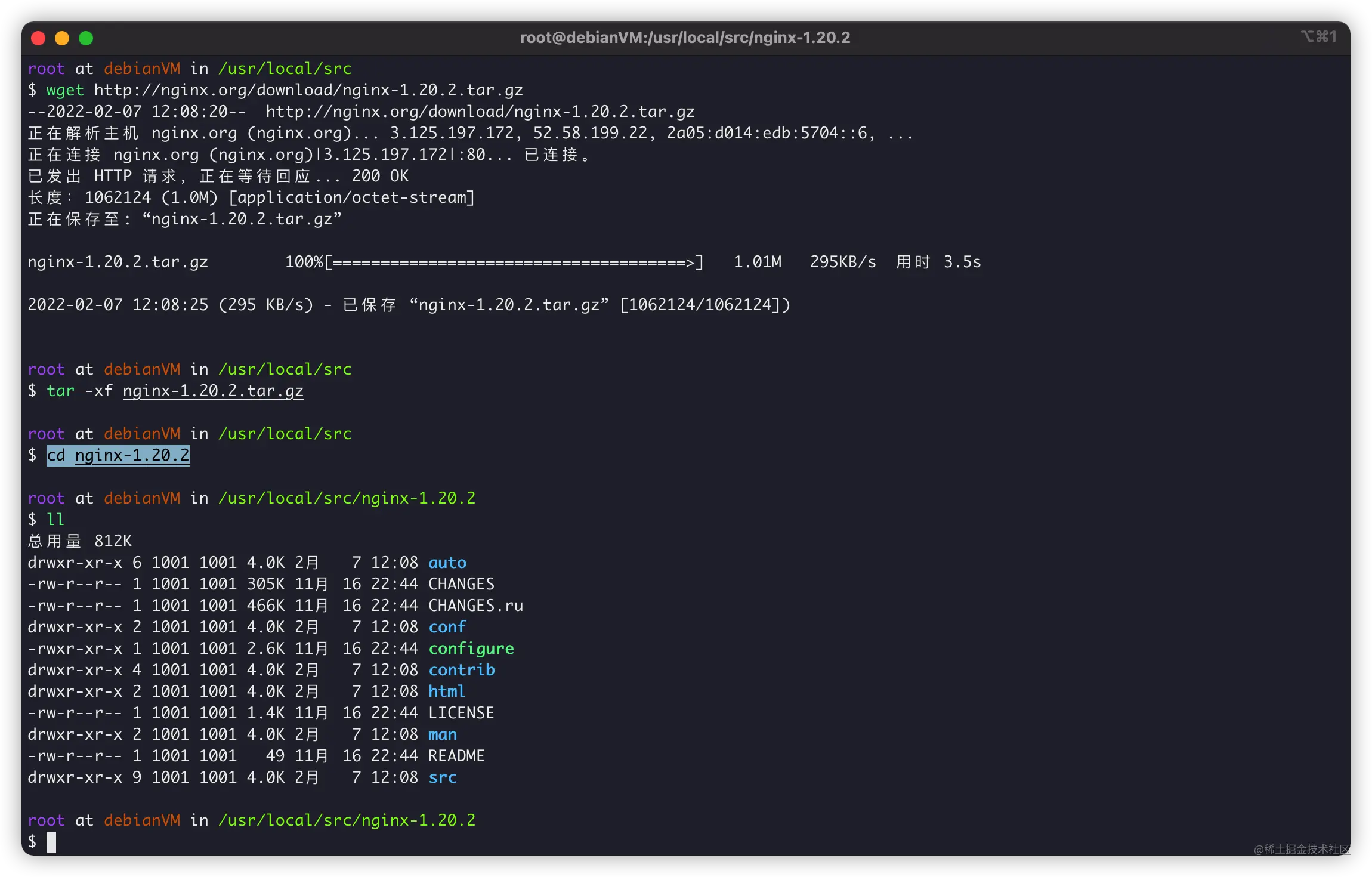Click the permissions -rwxr-xr-x of configure row
Screen dimensions: 1372x877
pyautogui.click(x=75, y=649)
